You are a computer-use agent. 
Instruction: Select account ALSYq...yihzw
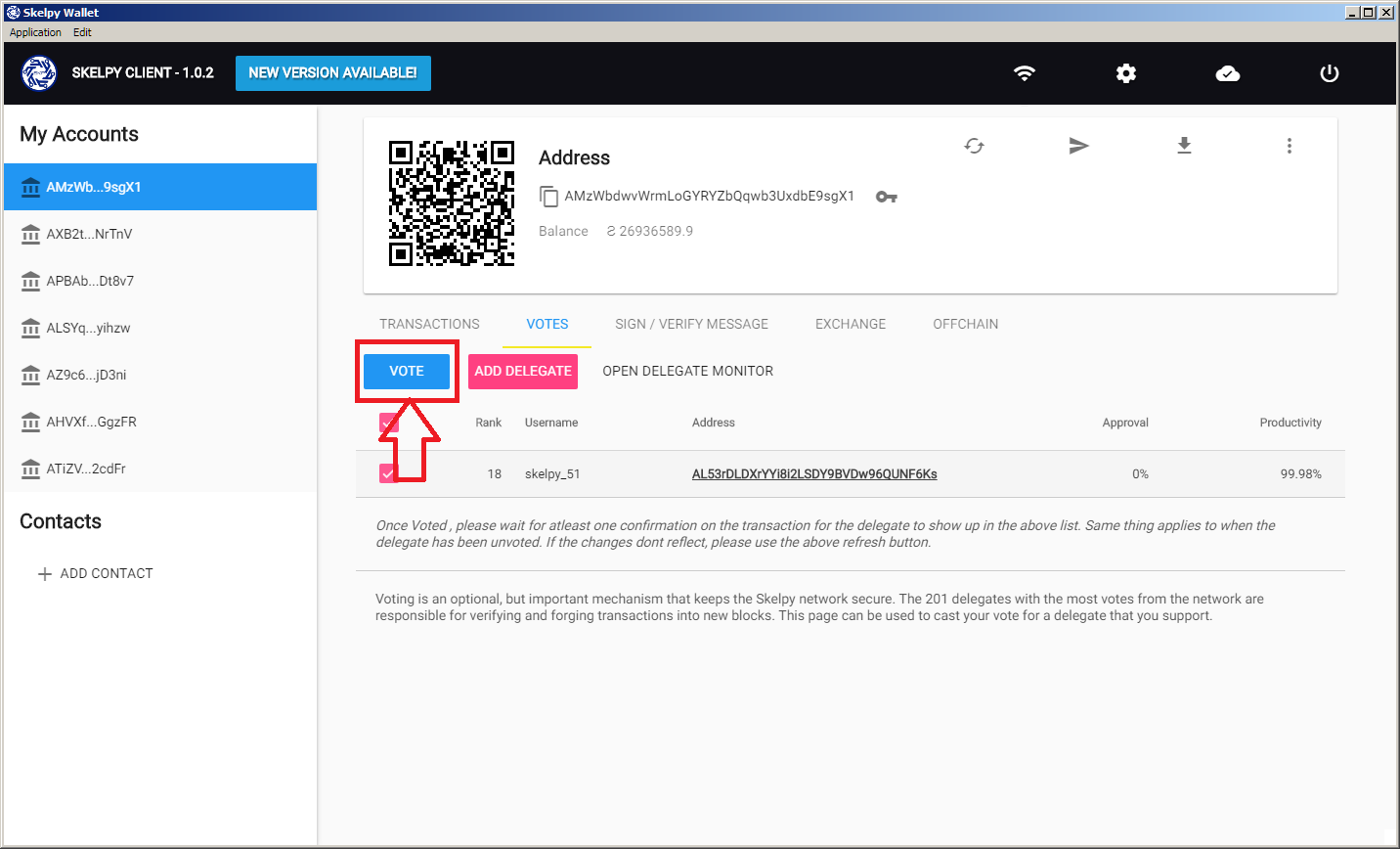click(x=160, y=328)
